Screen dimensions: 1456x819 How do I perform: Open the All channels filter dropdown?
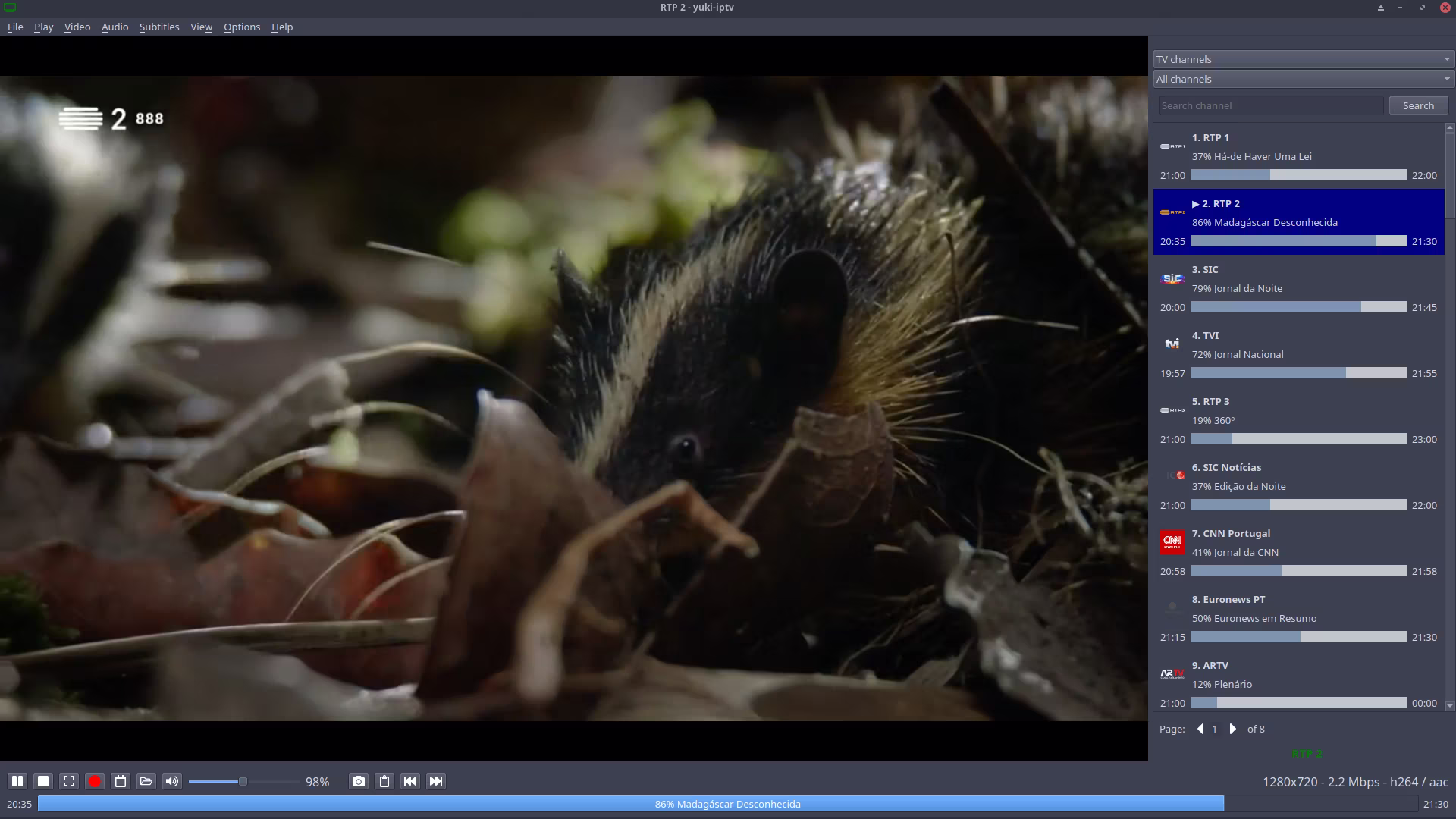pos(1301,78)
